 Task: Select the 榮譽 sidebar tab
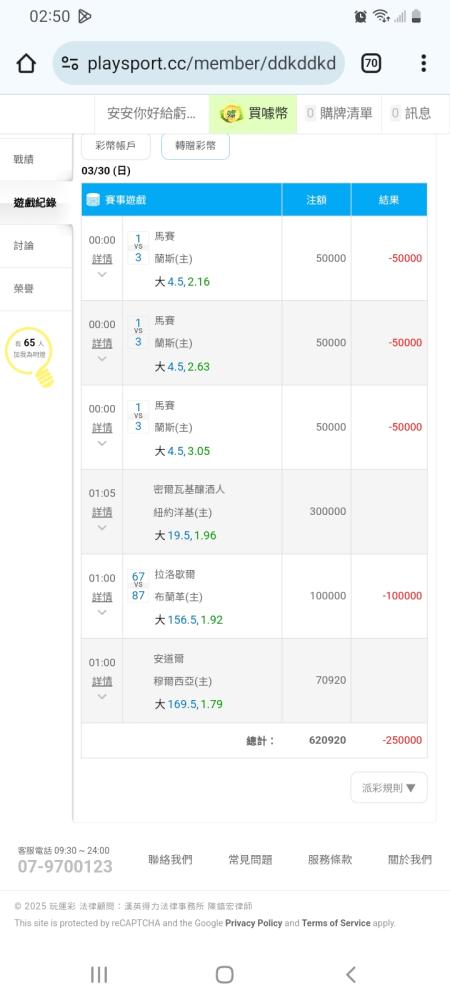(x=24, y=289)
